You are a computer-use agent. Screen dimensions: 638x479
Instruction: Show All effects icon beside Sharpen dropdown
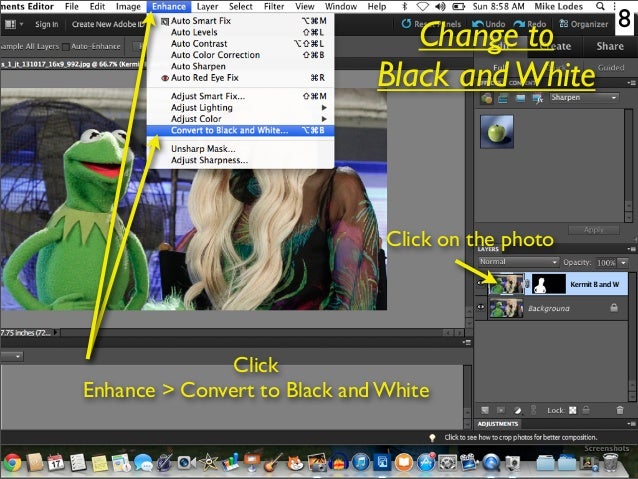pos(537,98)
